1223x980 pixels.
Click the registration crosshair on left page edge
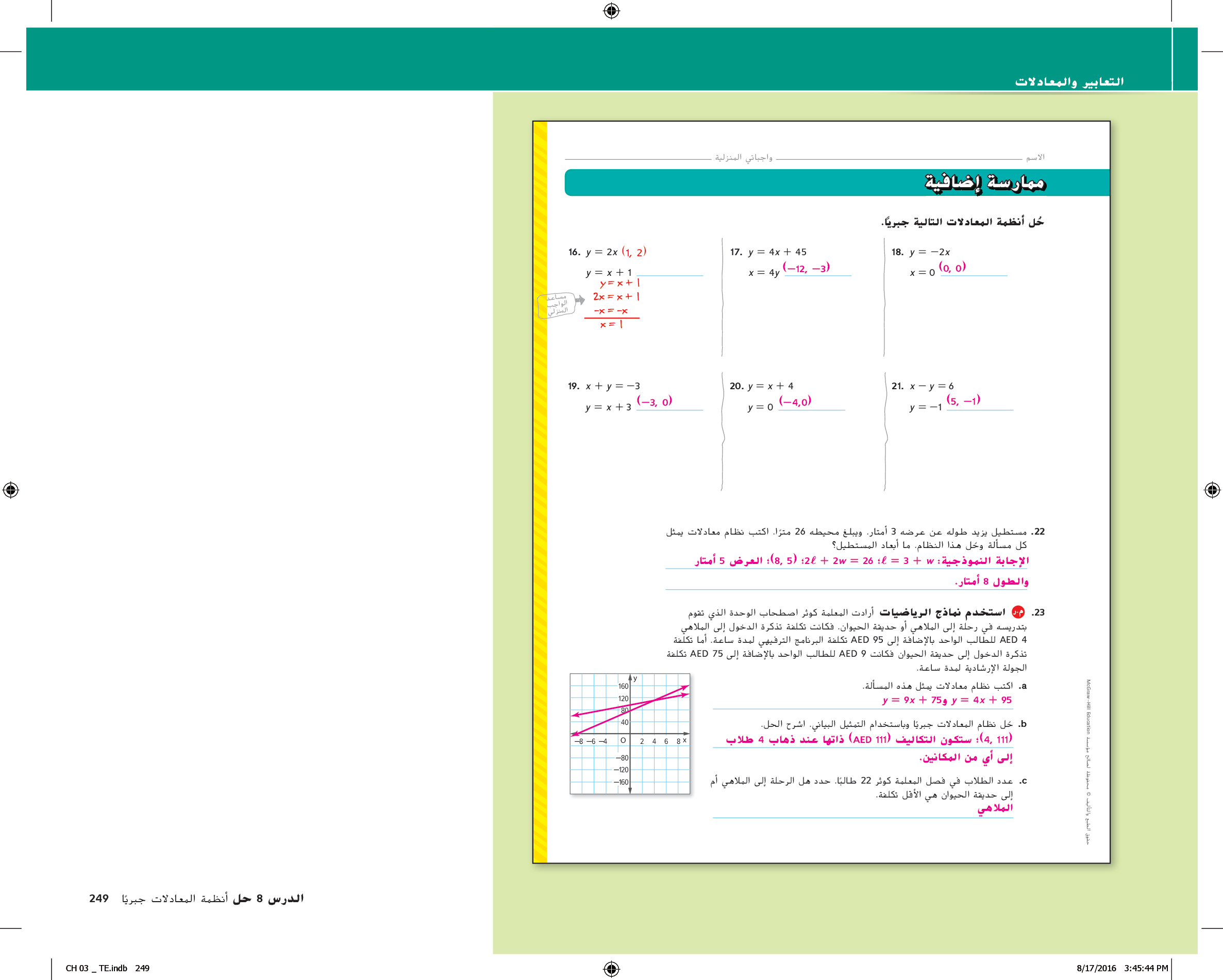(11, 490)
